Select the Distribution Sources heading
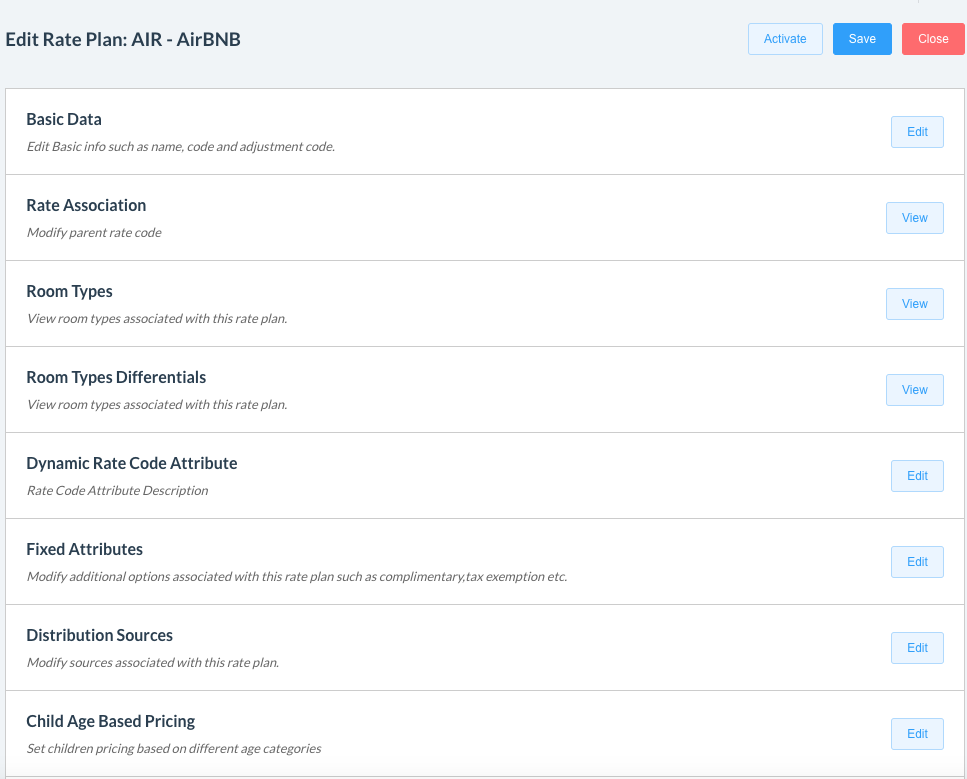The image size is (967, 779). coord(99,636)
